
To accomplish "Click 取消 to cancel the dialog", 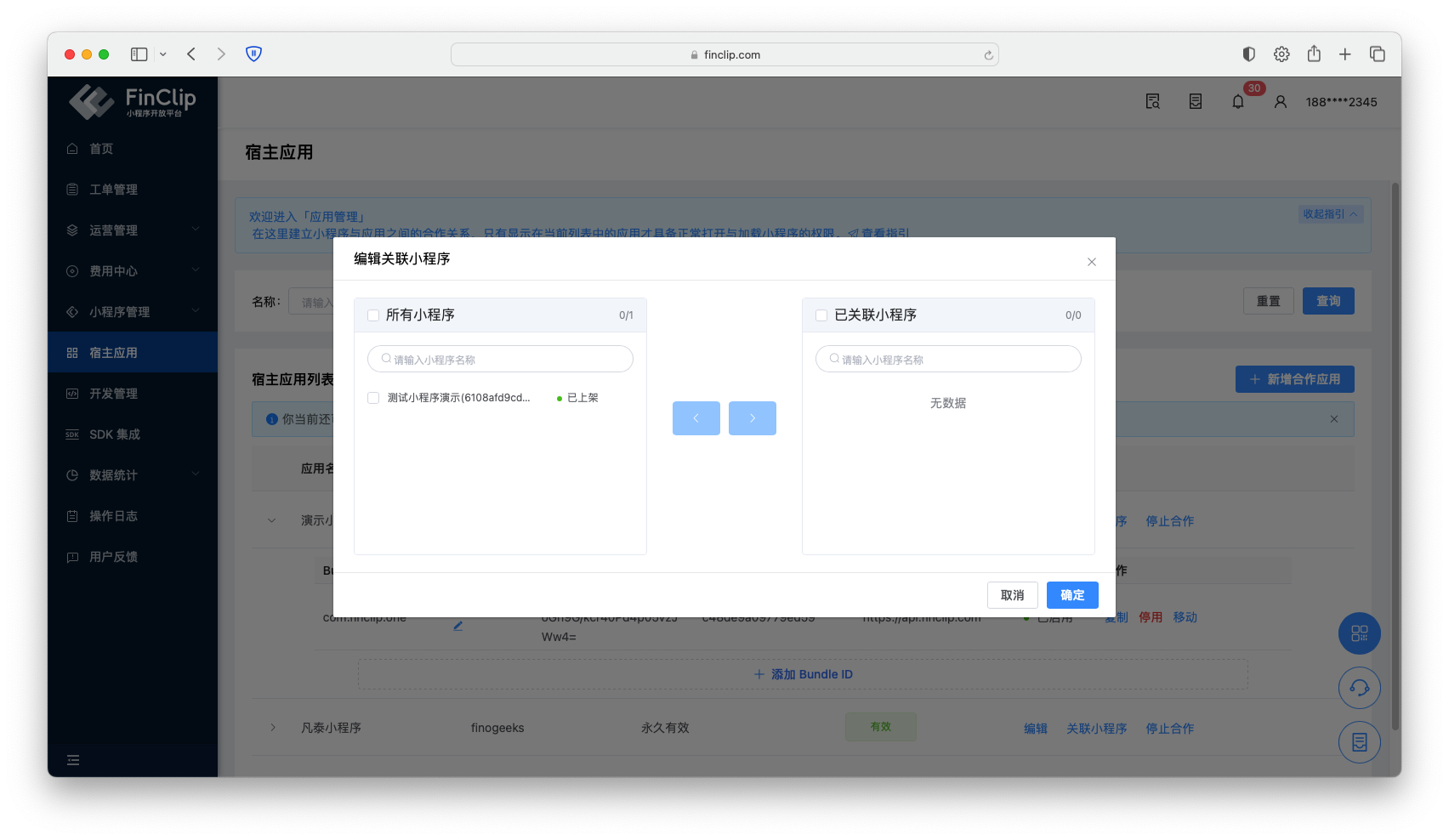I will point(1012,595).
